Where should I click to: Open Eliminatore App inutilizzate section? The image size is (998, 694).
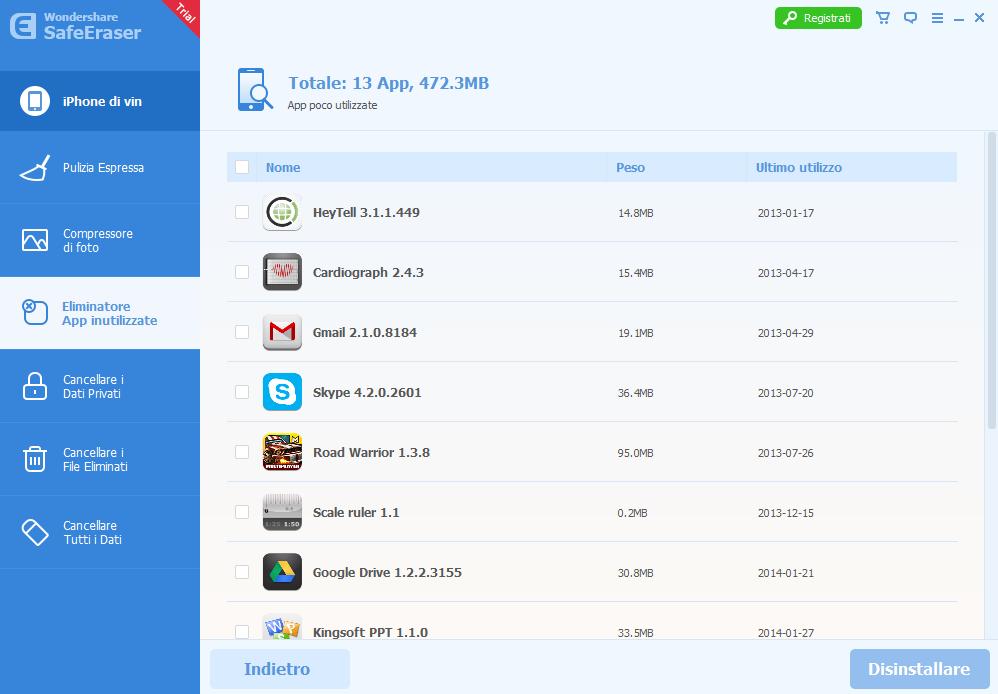pos(100,313)
